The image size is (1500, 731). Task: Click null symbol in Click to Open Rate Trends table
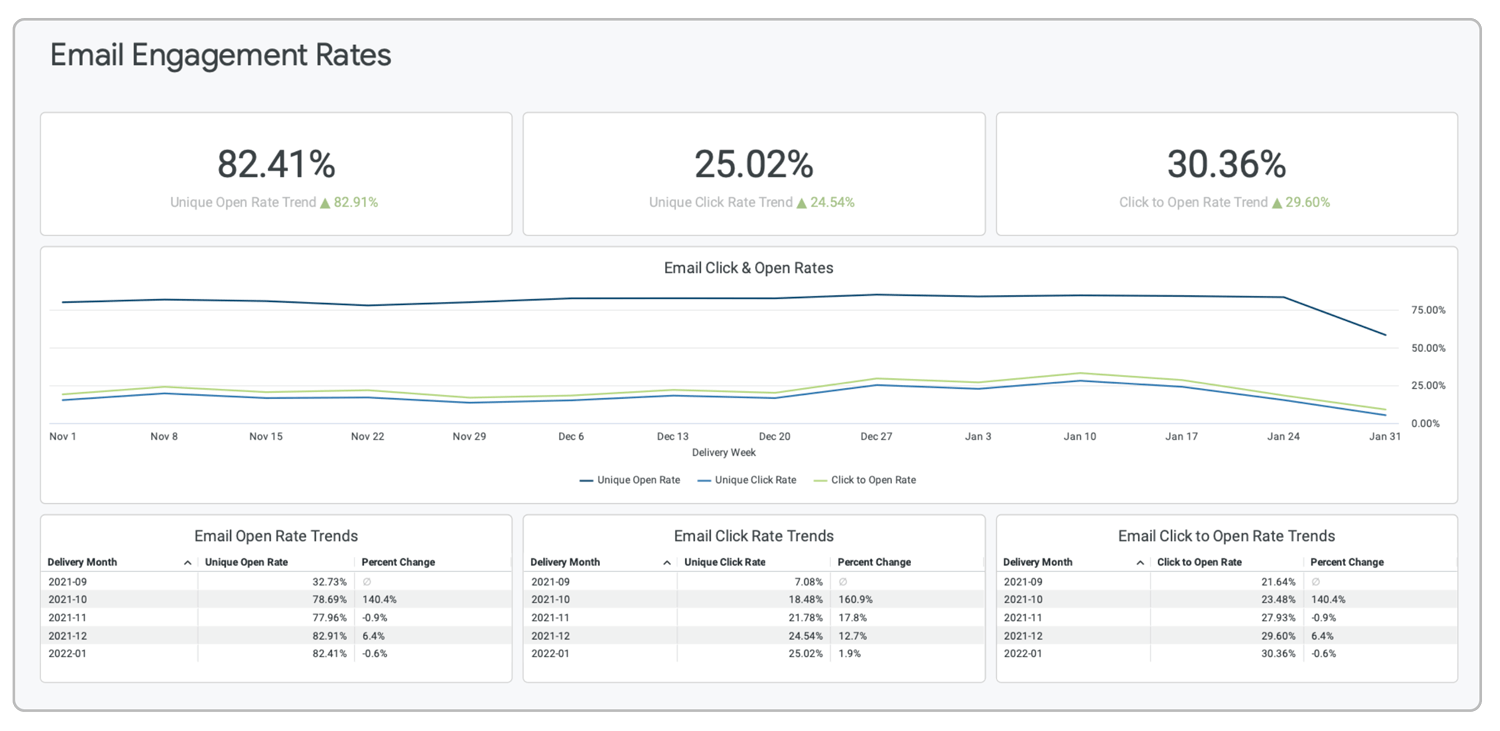(x=1315, y=582)
